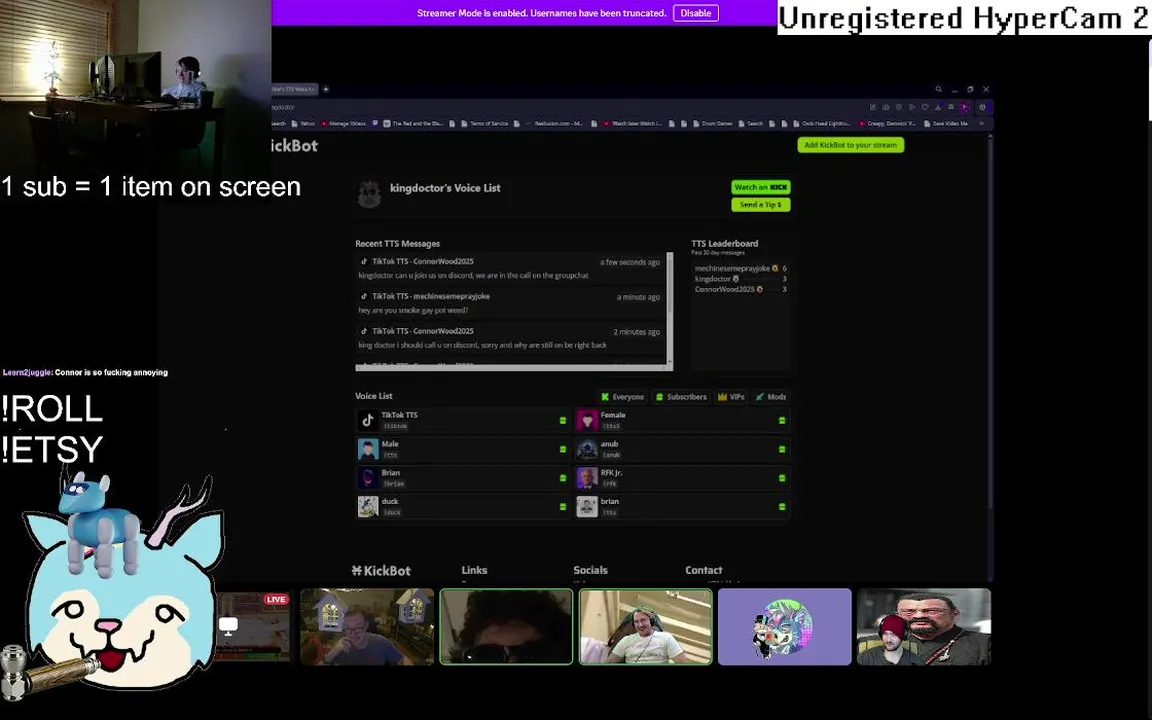Screen dimensions: 1152x720
Task: Click the duck voice avatar icon
Action: click(x=367, y=507)
